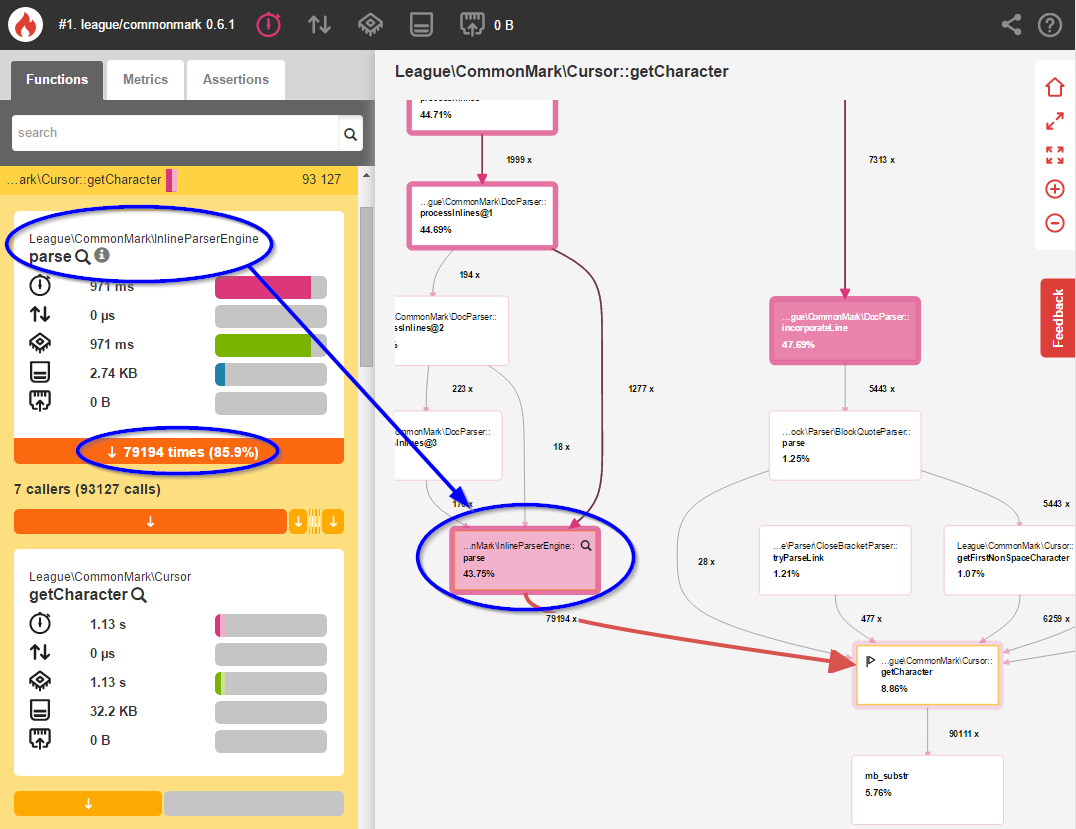
Task: Click the search magnifier button
Action: [x=350, y=134]
